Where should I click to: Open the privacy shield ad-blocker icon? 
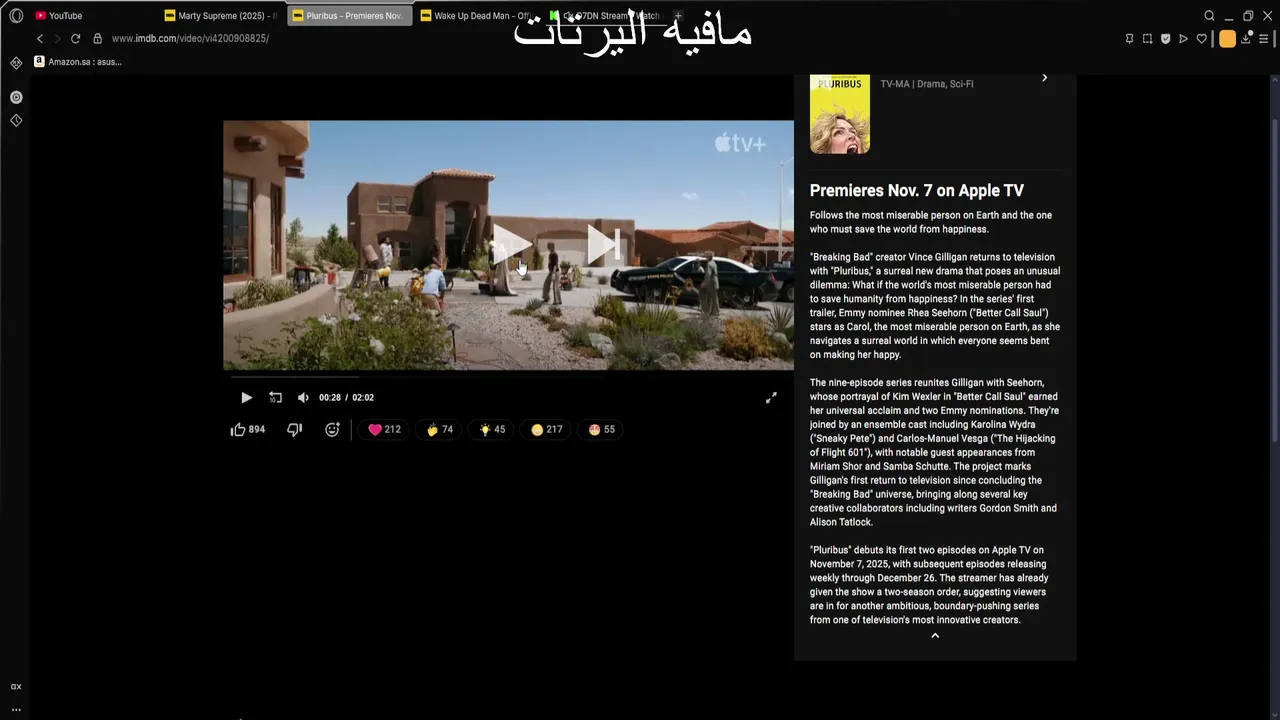click(1165, 39)
